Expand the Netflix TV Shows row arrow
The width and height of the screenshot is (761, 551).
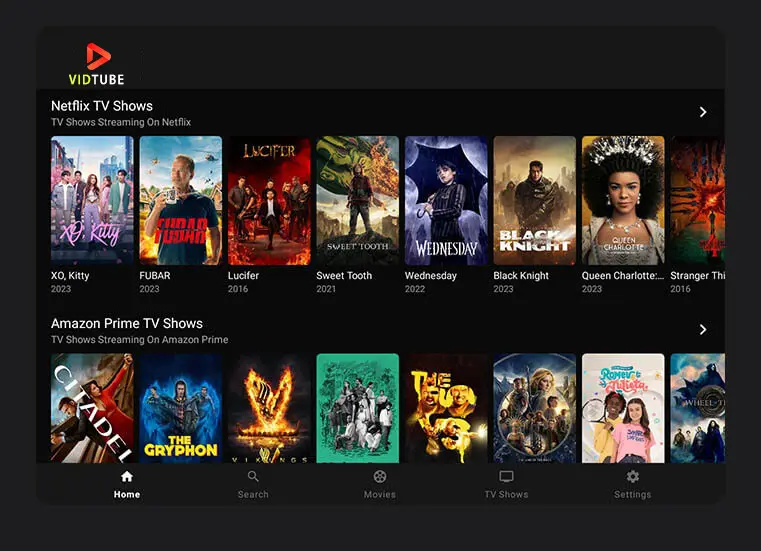pos(703,112)
